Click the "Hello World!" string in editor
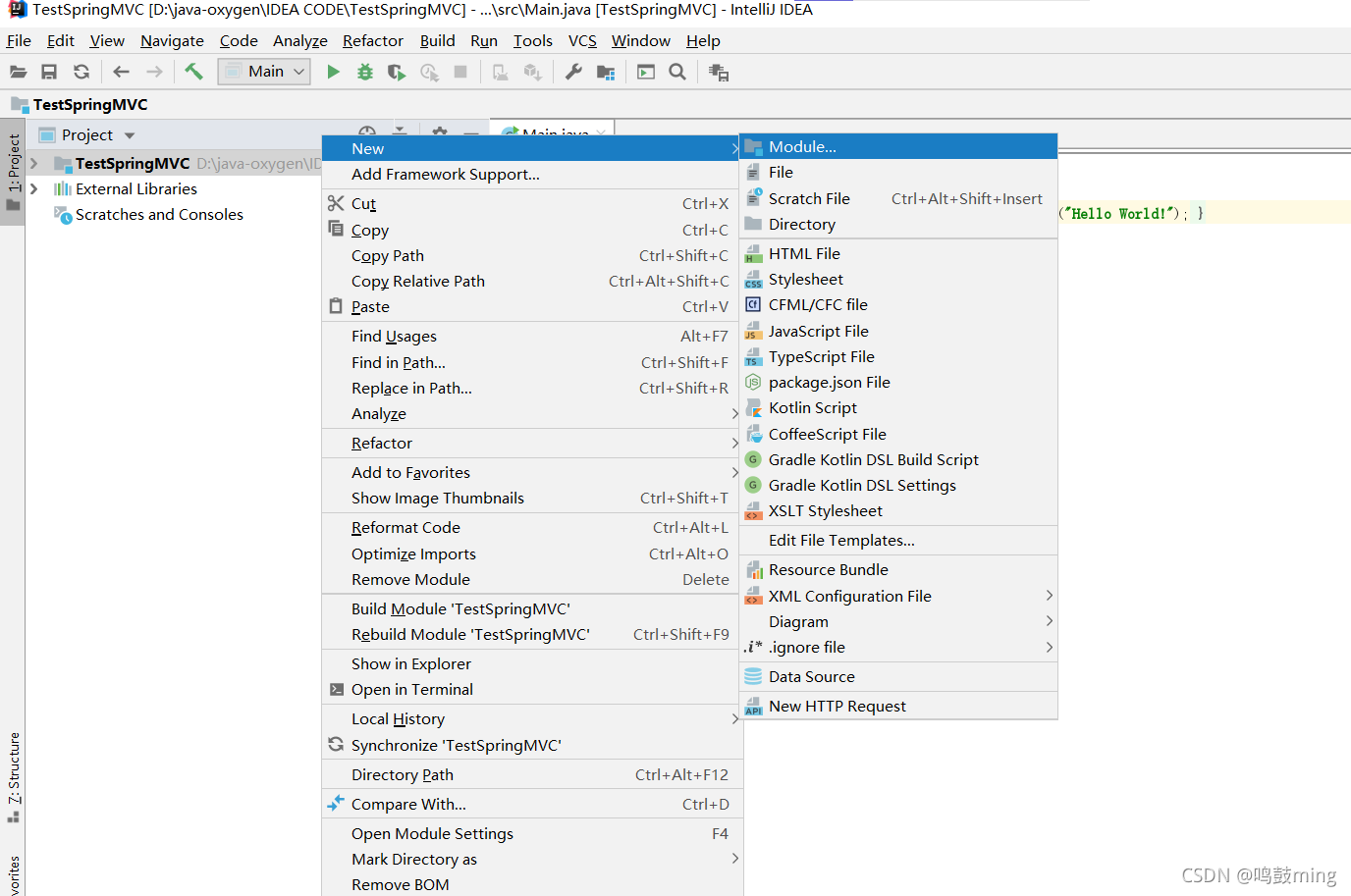The width and height of the screenshot is (1351, 896). (1120, 213)
